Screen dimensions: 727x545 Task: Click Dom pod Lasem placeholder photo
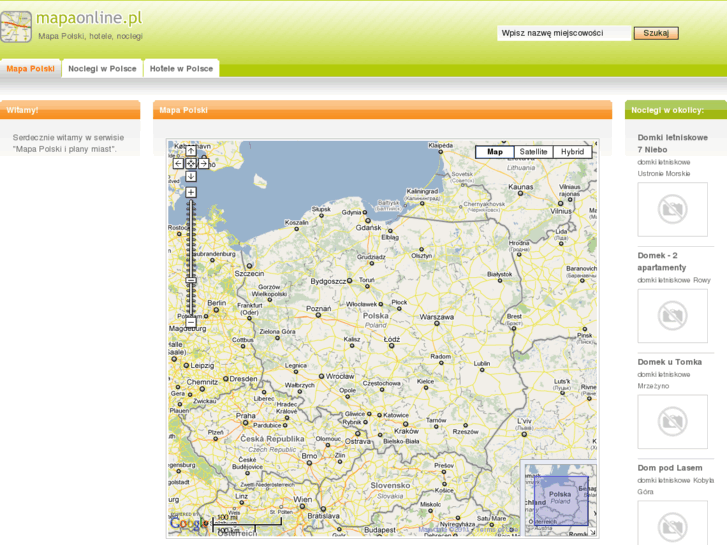672,523
